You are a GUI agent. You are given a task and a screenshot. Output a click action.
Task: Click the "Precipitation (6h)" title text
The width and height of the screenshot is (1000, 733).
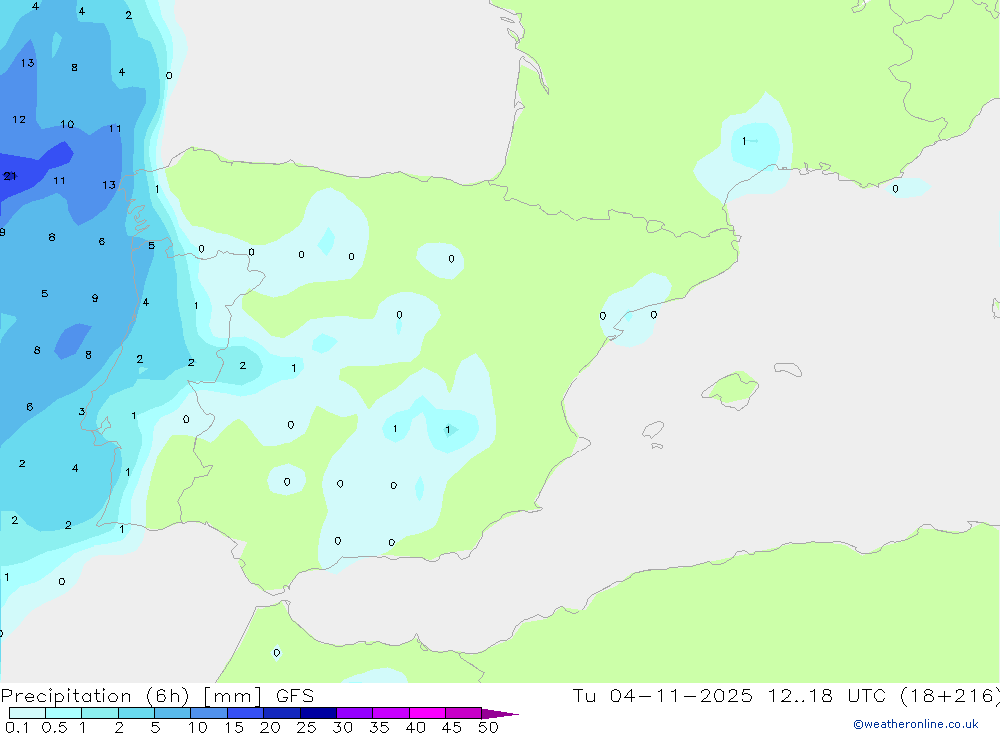click(x=95, y=696)
